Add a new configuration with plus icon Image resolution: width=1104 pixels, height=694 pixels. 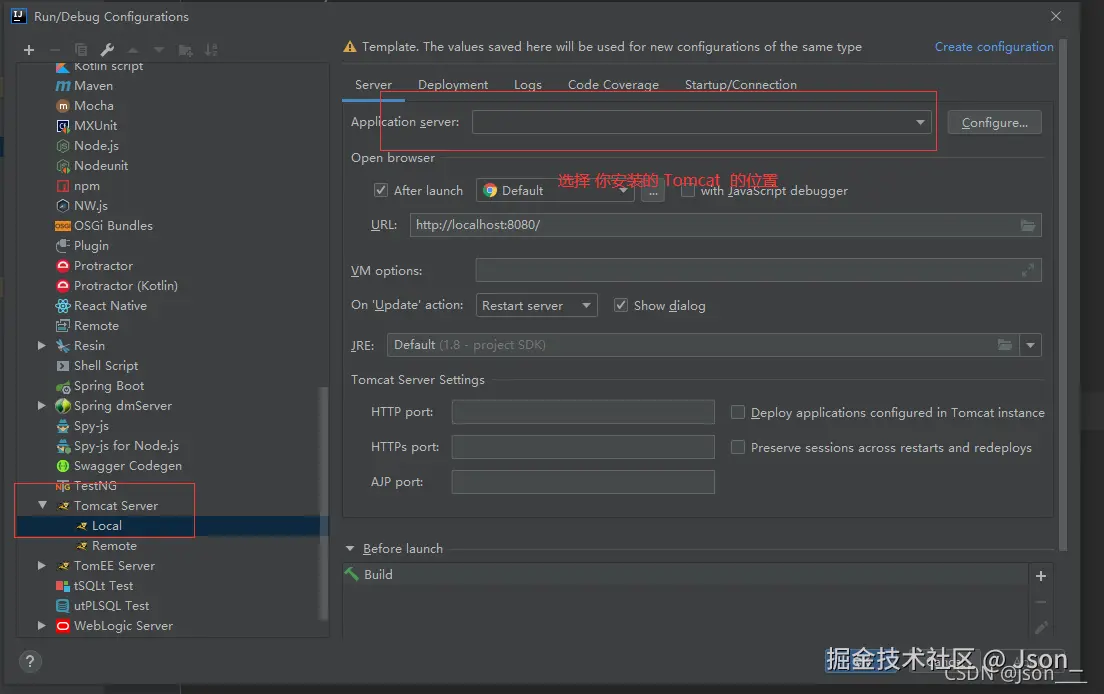[x=29, y=50]
